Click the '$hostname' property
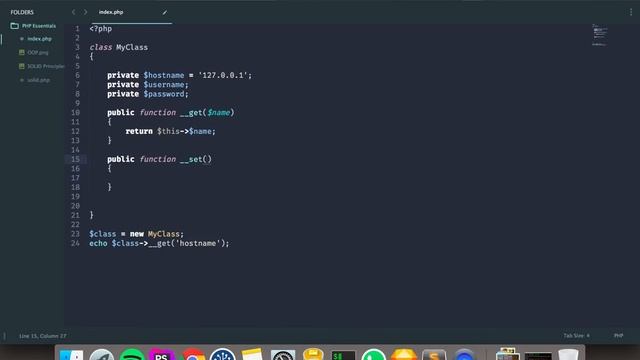Screen dimensions: 640x360 click(x=164, y=75)
